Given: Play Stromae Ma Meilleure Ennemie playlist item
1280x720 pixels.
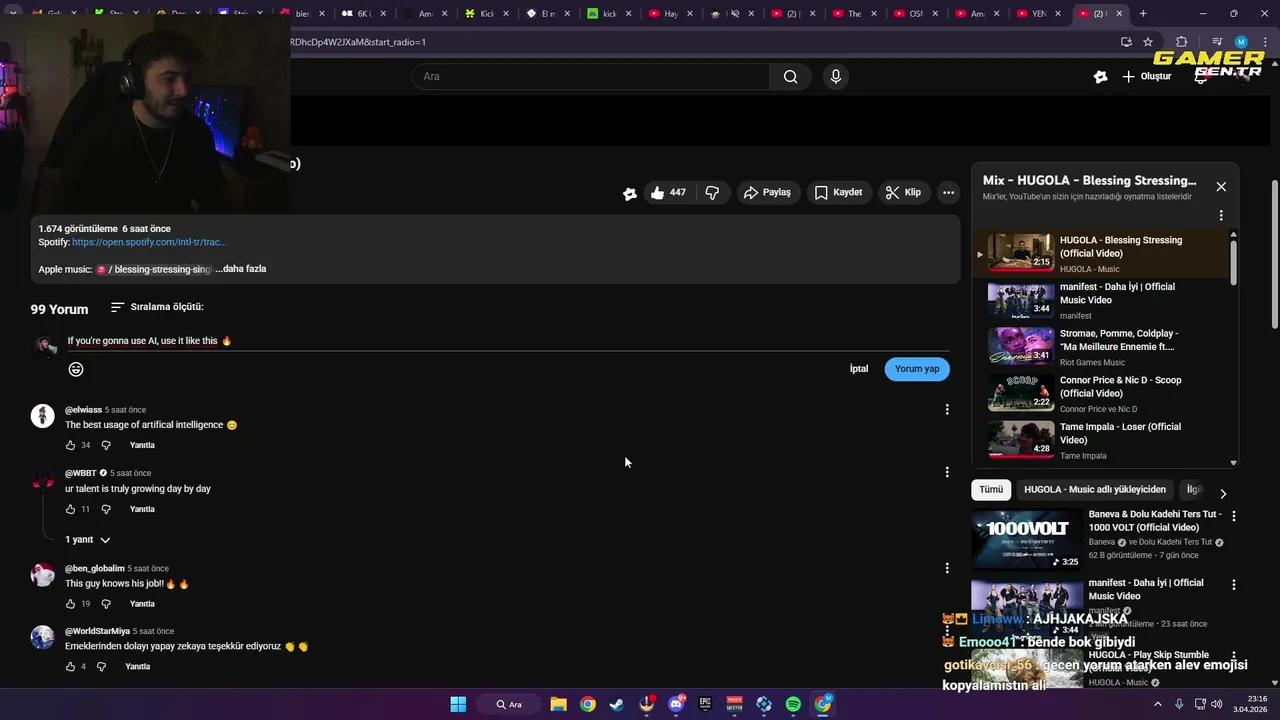Looking at the screenshot, I should (x=1100, y=347).
